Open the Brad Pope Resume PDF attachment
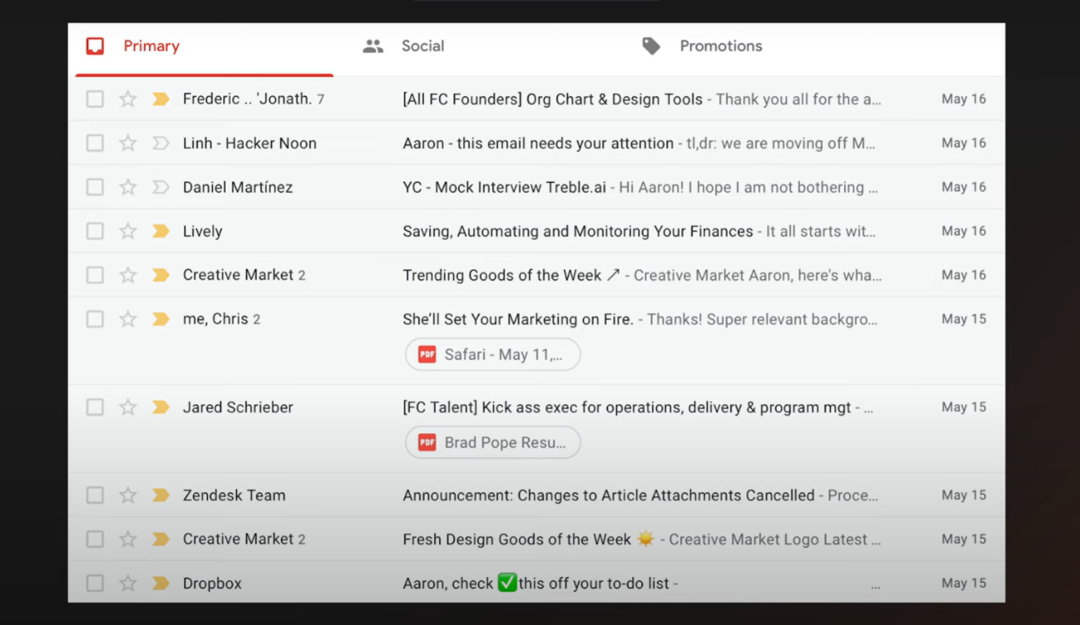This screenshot has width=1080, height=625. coord(492,442)
